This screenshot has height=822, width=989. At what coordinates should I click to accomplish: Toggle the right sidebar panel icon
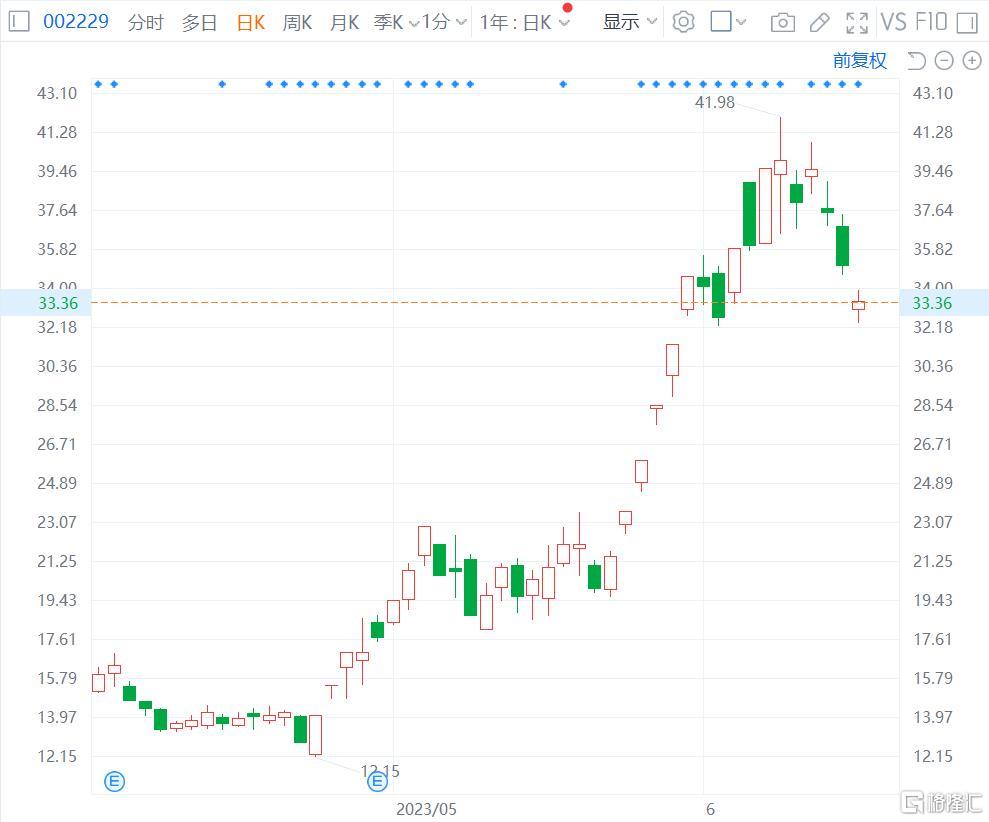point(967,23)
